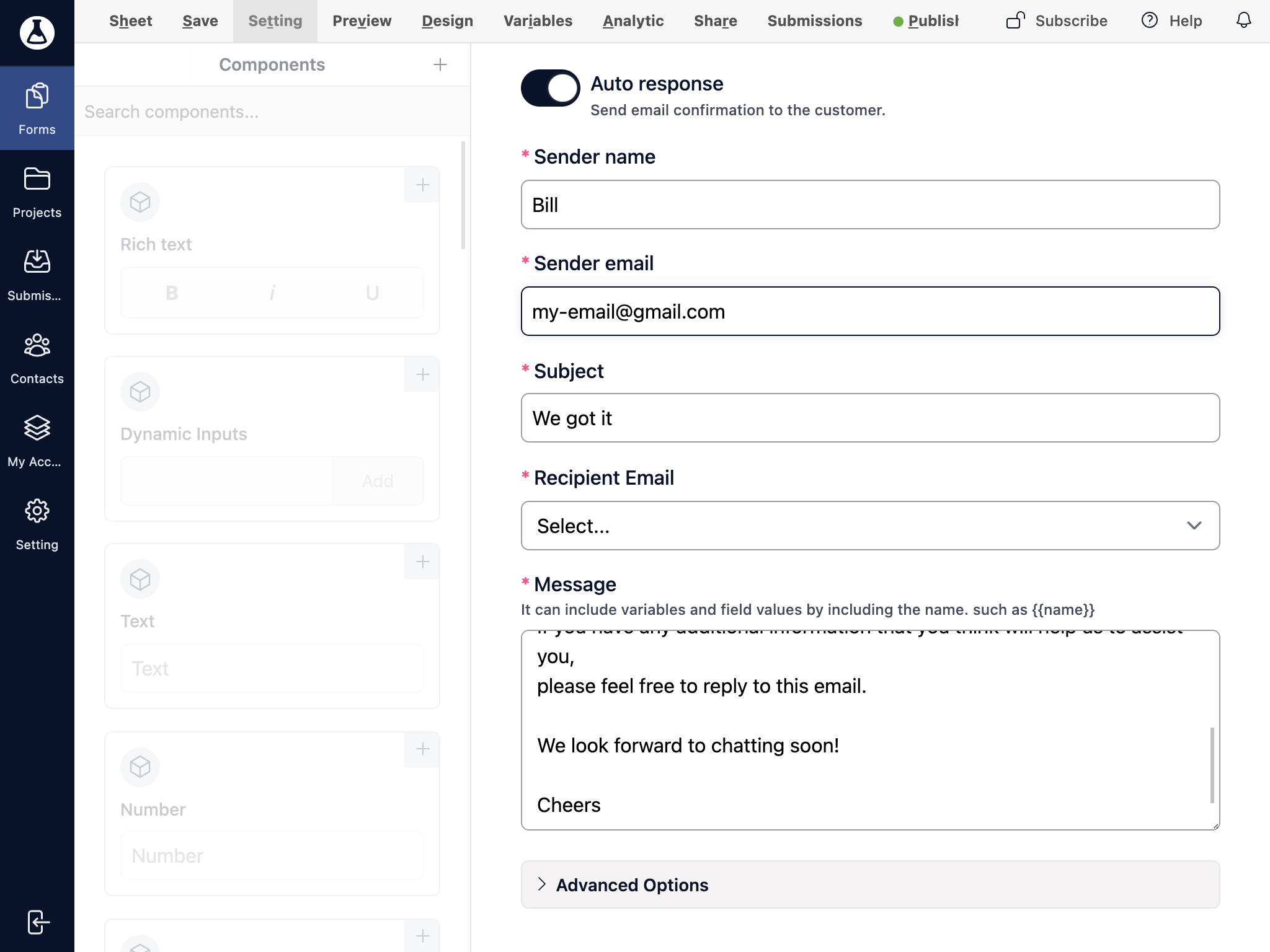Screen dimensions: 1270x952
Task: Click the Rich text cube icon
Action: (x=140, y=202)
